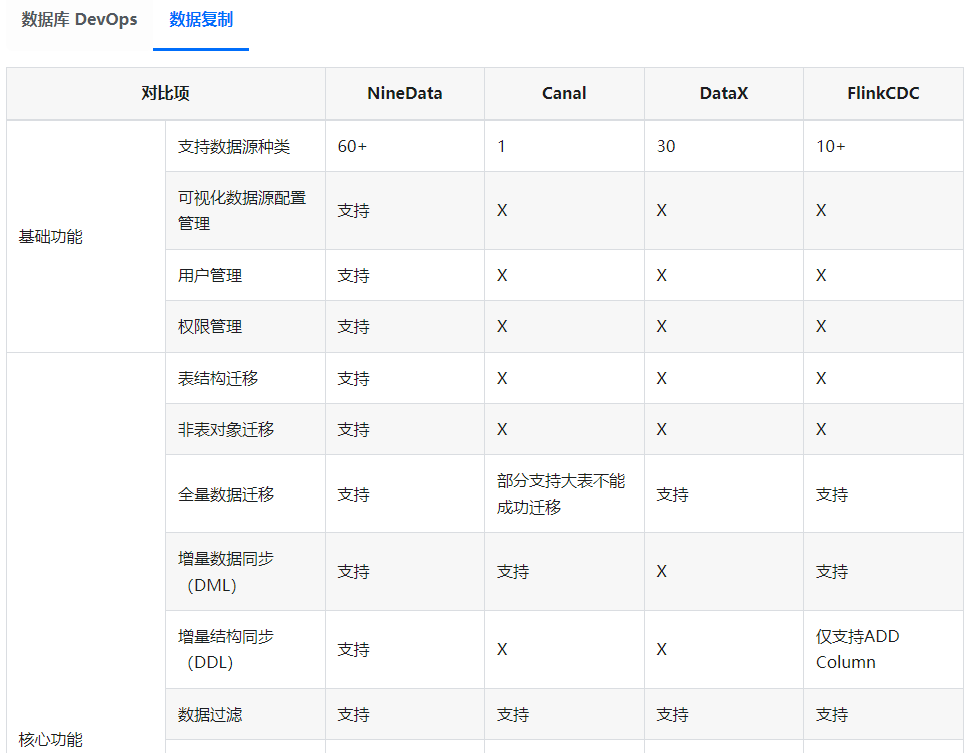The width and height of the screenshot is (971, 753).
Task: Click the 非表对象迁移 row label
Action: (x=226, y=429)
